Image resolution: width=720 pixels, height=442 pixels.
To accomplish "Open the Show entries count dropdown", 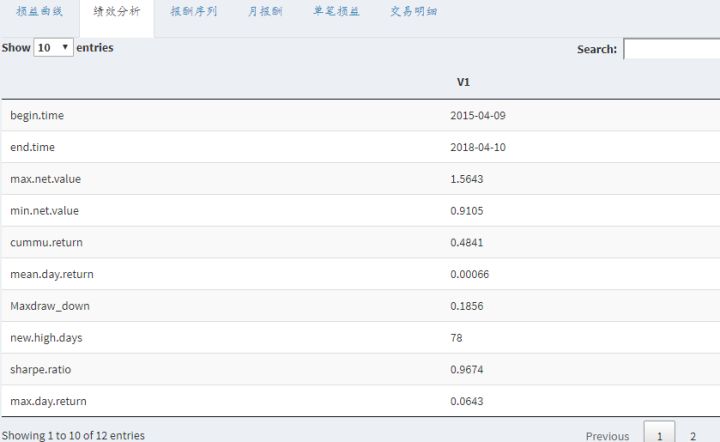I will [x=53, y=47].
